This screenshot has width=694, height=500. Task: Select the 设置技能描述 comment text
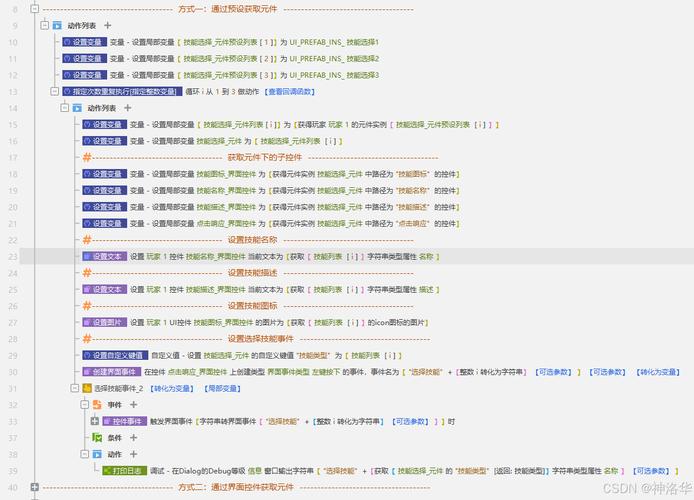(252, 273)
